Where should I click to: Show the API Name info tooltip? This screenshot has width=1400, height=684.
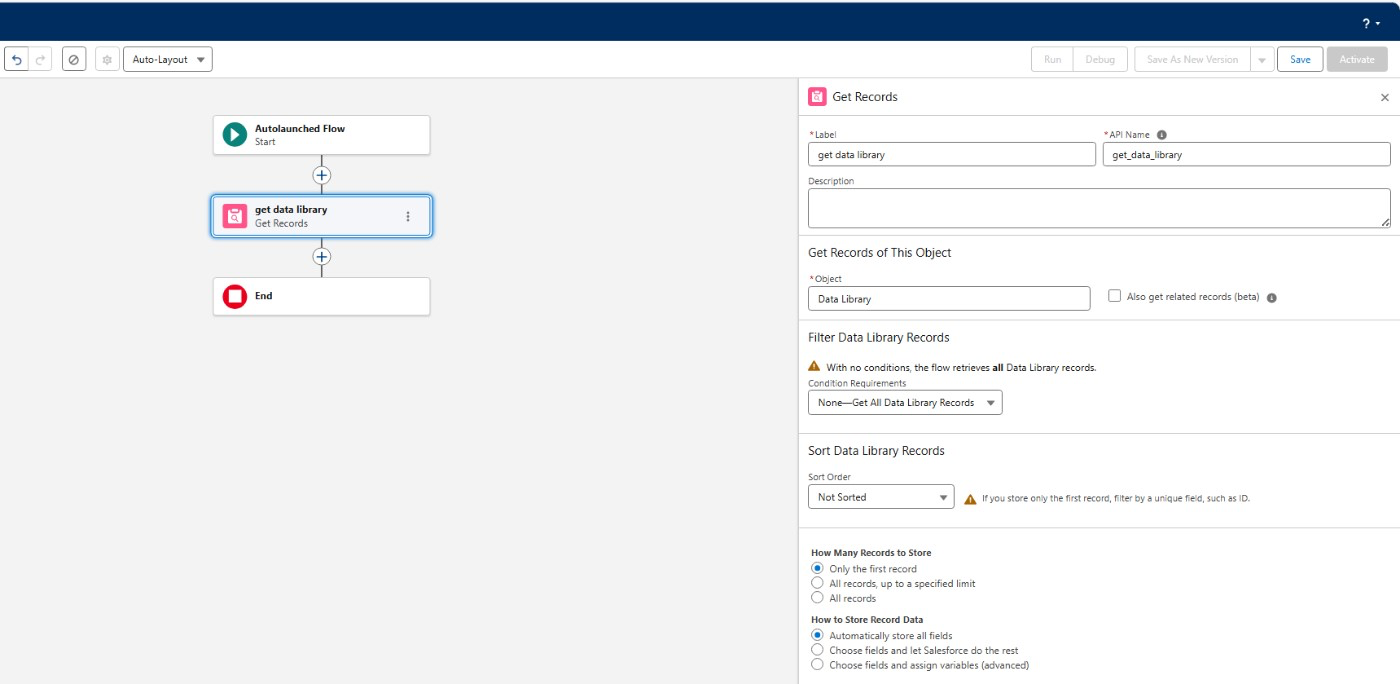tap(1161, 135)
